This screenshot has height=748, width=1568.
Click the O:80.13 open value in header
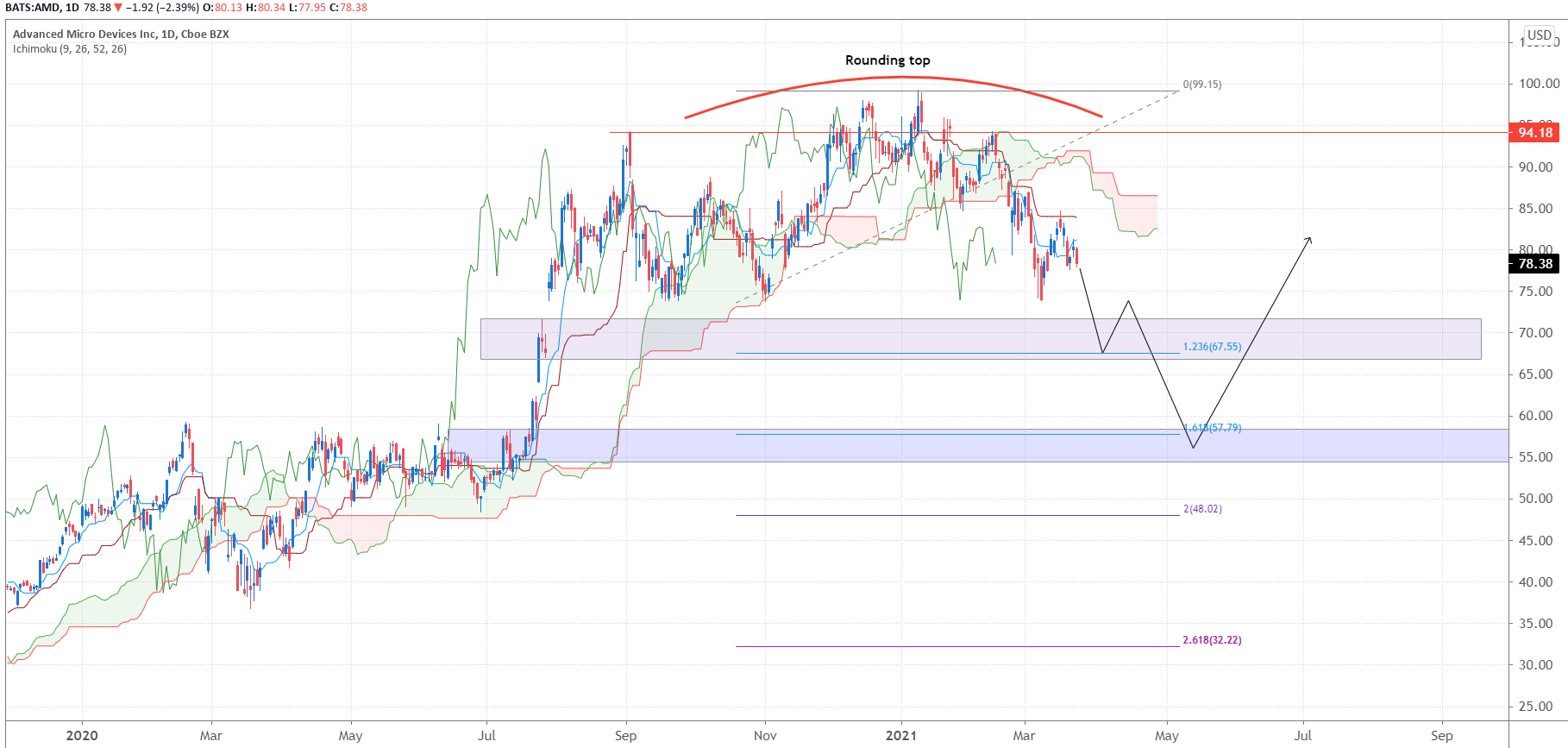pyautogui.click(x=223, y=8)
